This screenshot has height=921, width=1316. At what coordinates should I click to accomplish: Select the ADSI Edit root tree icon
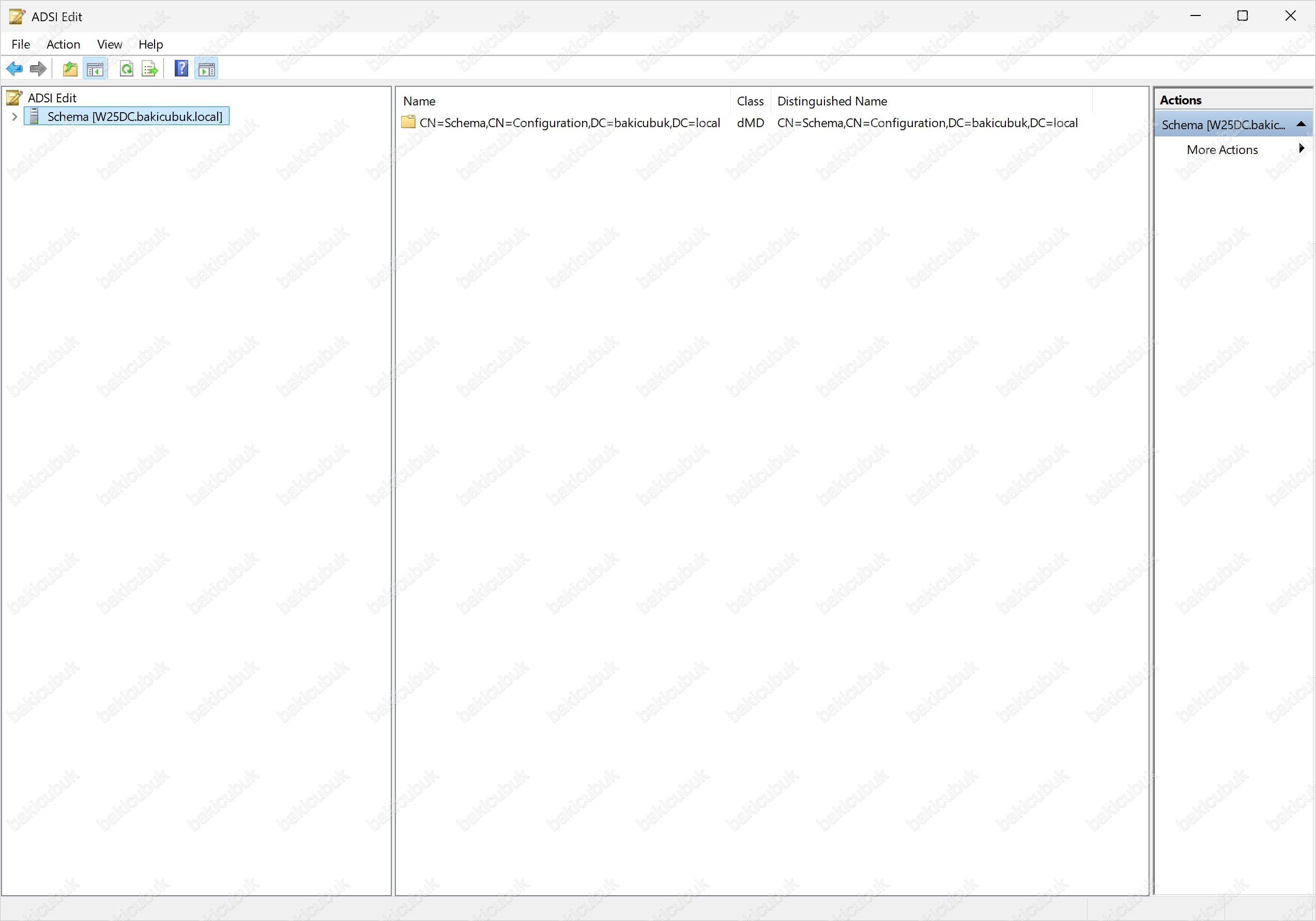tap(14, 98)
